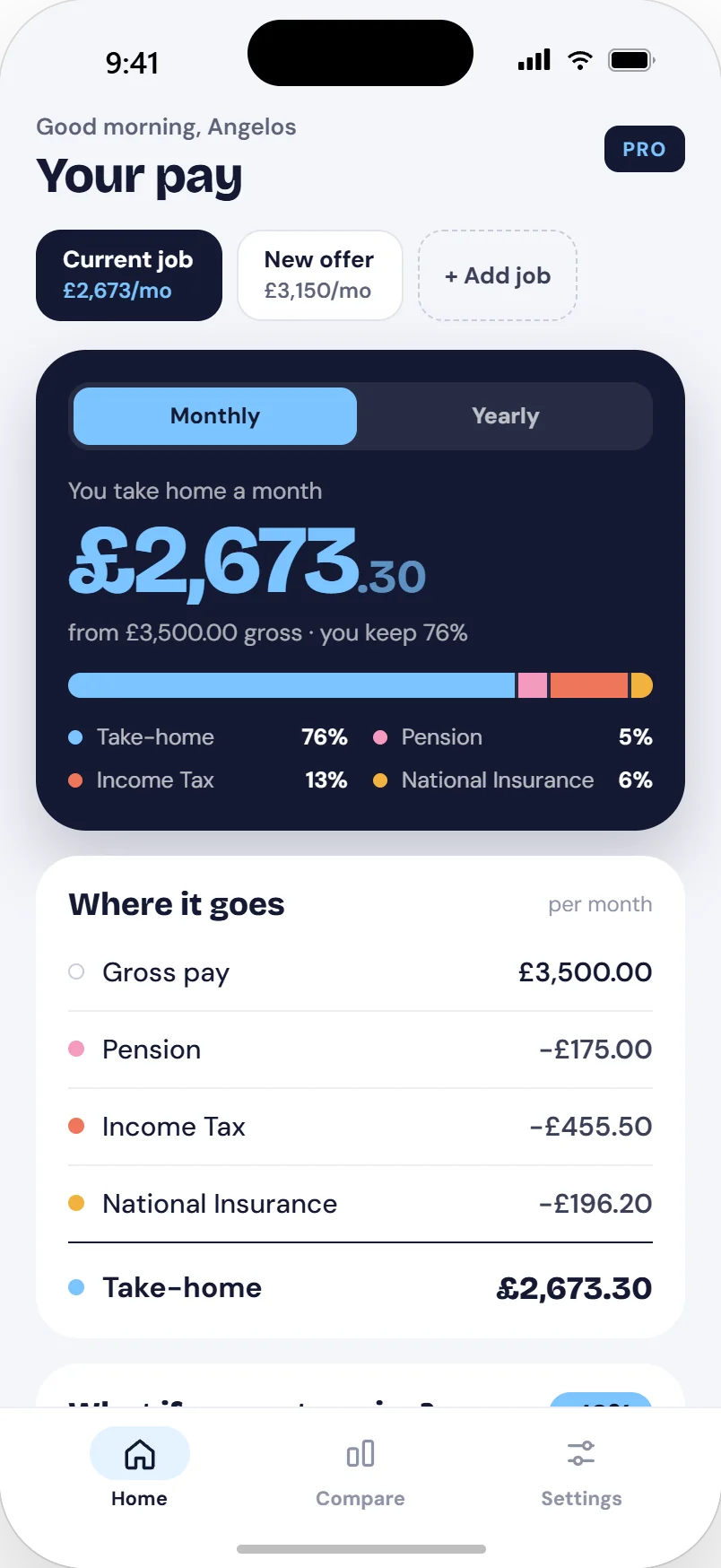The height and width of the screenshot is (1568, 721).
Task: Select the Current job tab
Action: tap(129, 275)
